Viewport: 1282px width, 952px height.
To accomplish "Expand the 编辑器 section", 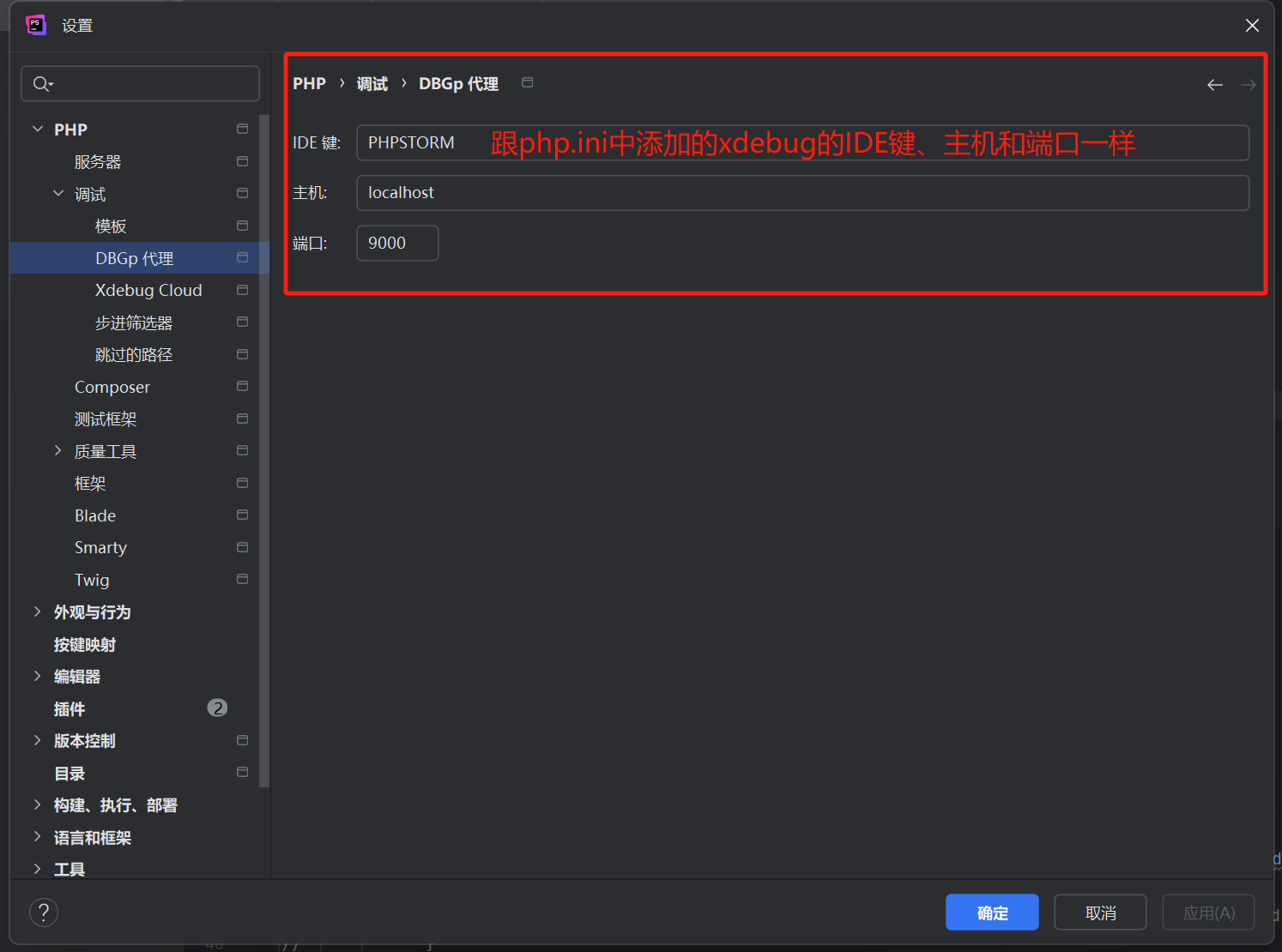I will pyautogui.click(x=38, y=676).
